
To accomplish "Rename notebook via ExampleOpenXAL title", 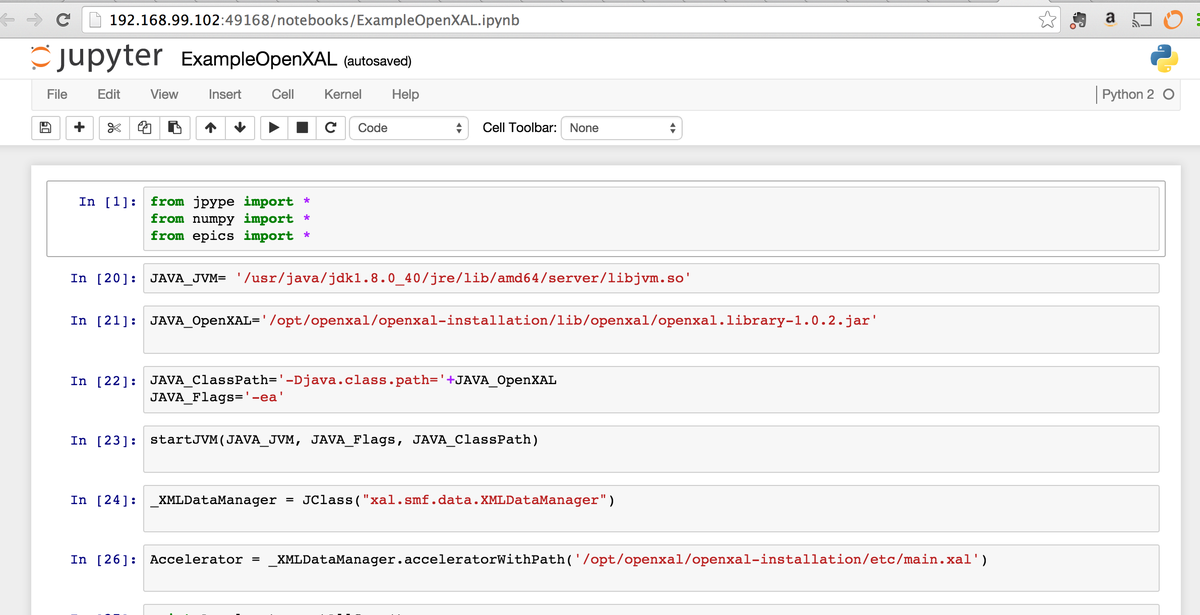I will click(x=258, y=59).
